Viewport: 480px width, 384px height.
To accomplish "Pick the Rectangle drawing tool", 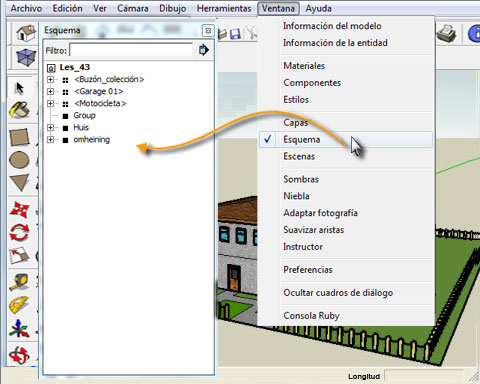I will point(19,137).
